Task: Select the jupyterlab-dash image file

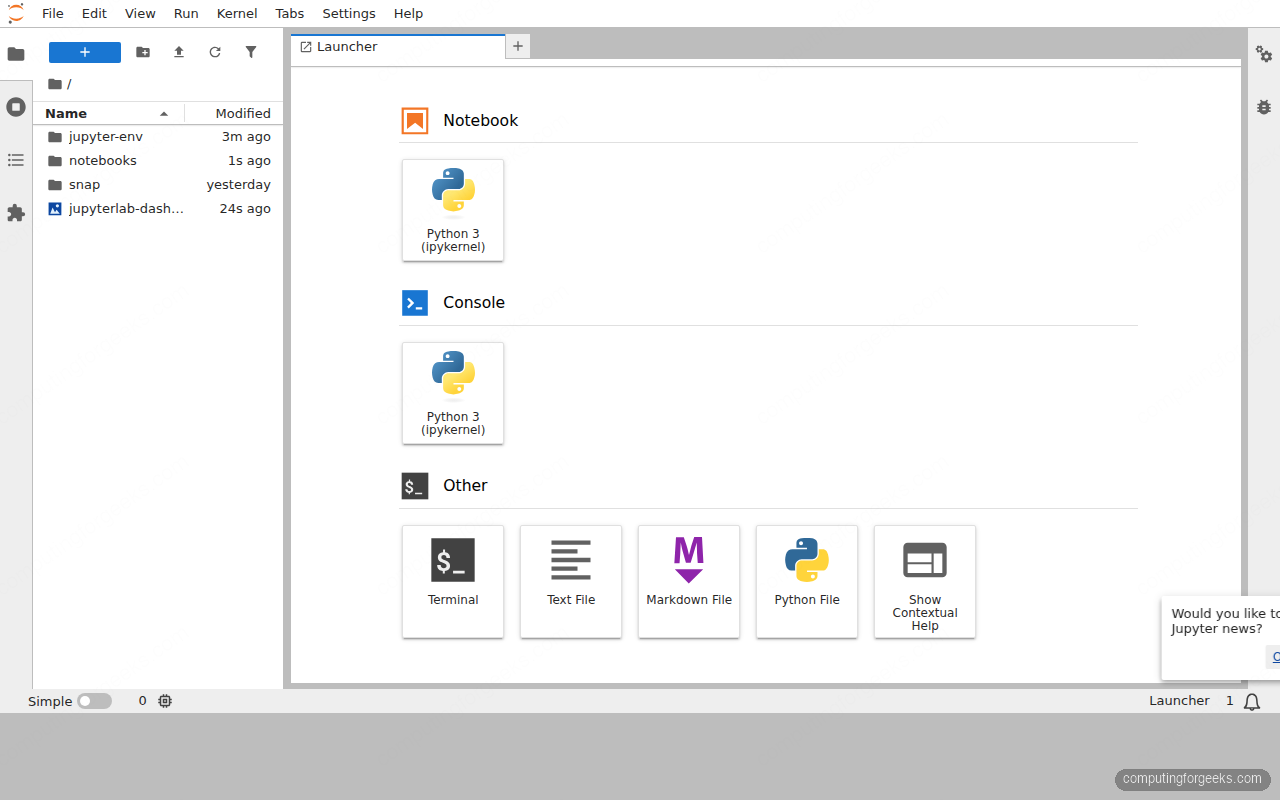Action: (x=159, y=208)
